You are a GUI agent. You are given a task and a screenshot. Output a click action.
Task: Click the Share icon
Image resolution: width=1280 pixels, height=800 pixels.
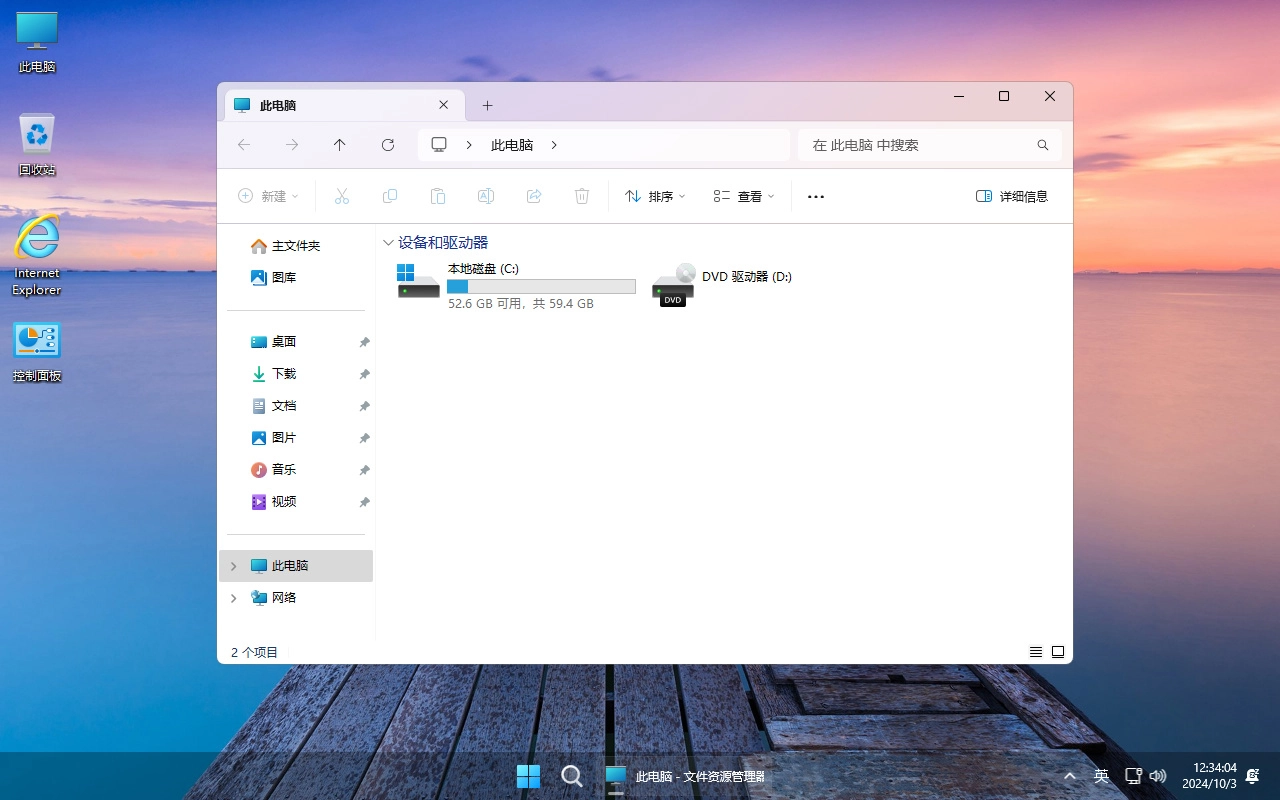point(534,196)
